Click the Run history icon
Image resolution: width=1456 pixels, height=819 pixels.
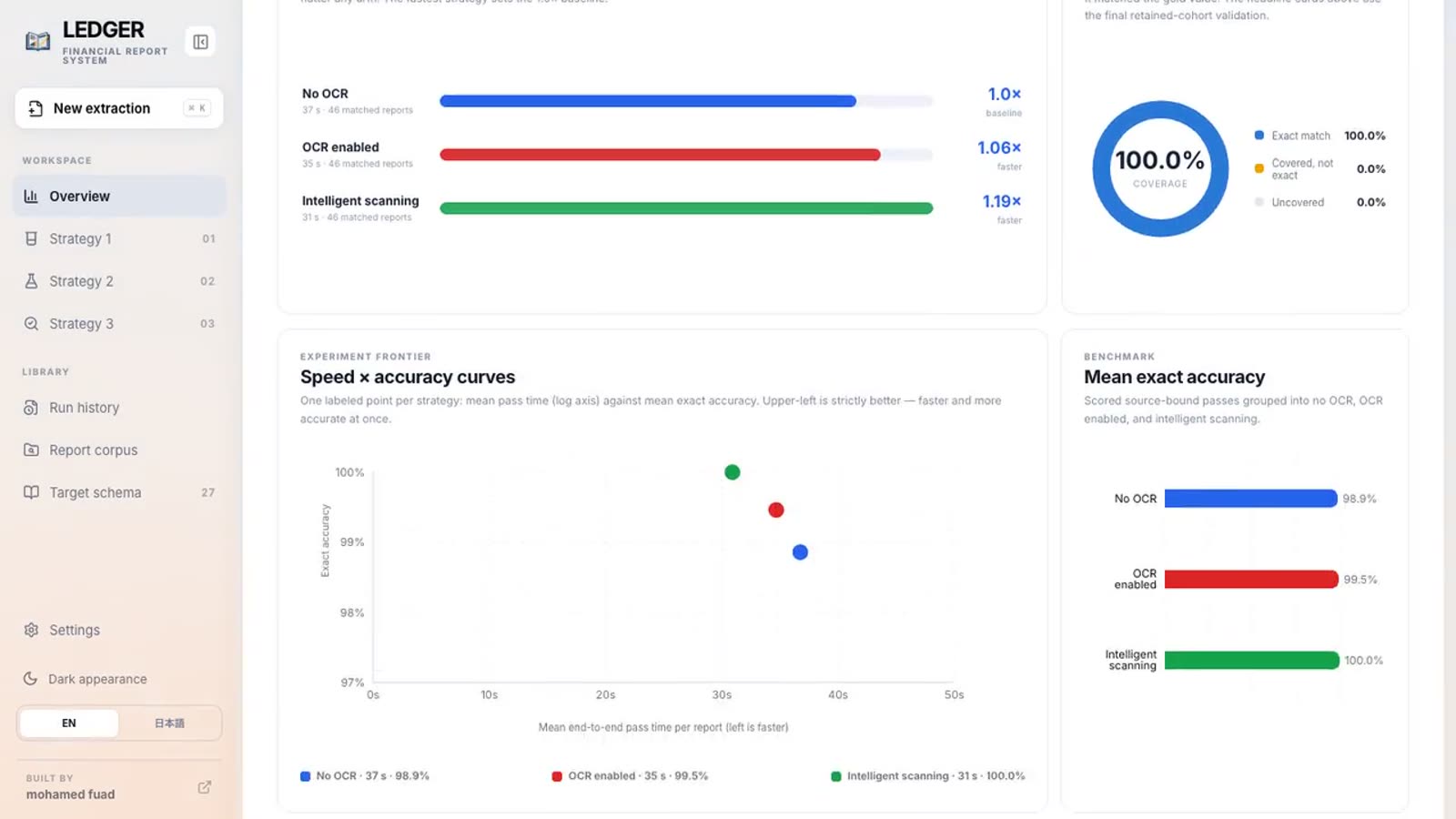coord(31,408)
